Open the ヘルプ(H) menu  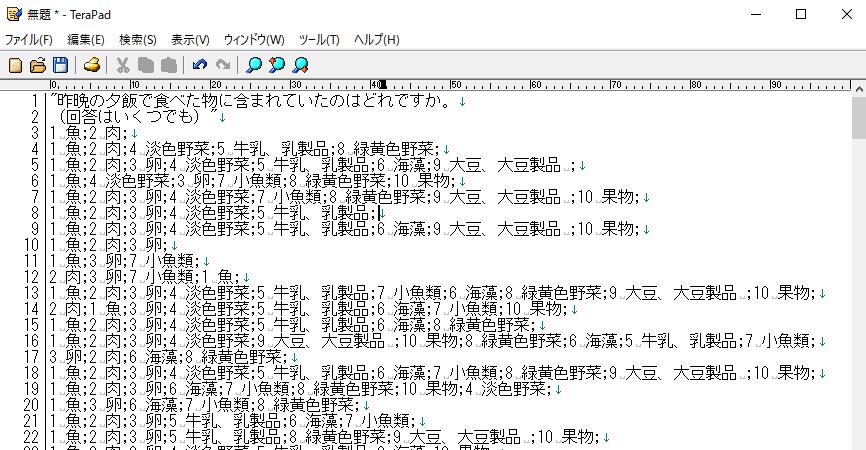[x=377, y=40]
